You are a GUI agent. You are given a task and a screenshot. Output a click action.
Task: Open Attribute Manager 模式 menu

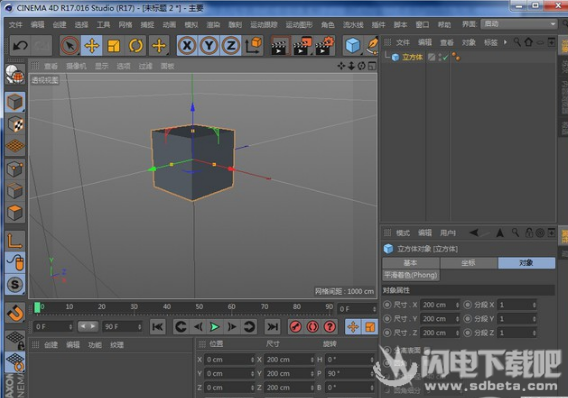click(403, 233)
